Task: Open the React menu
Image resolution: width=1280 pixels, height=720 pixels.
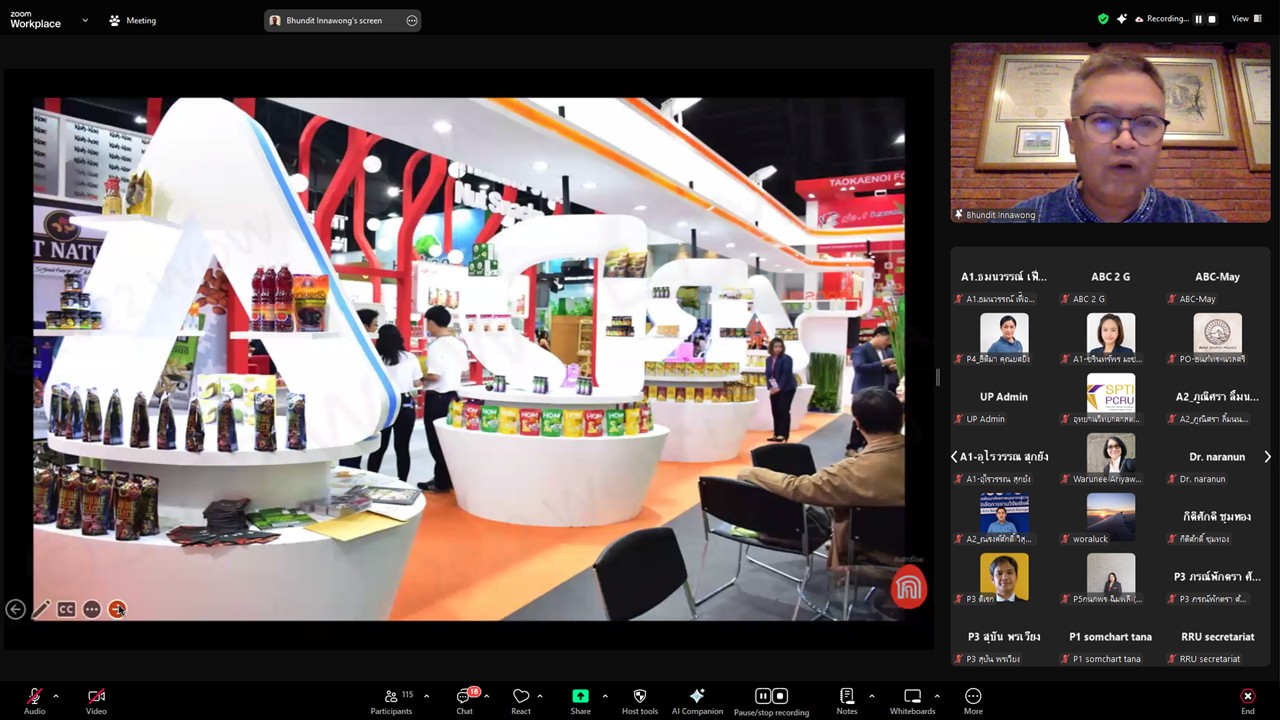Action: point(521,701)
